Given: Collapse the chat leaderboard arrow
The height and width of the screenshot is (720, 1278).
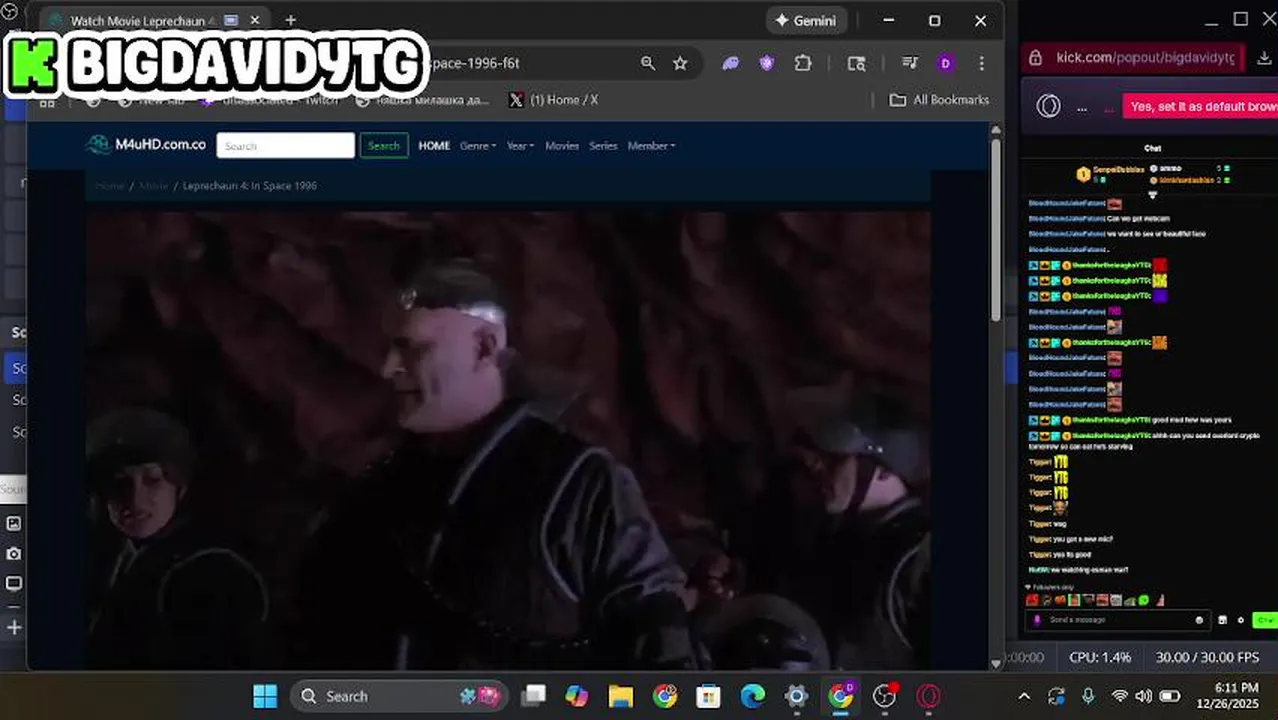Looking at the screenshot, I should tap(1152, 195).
